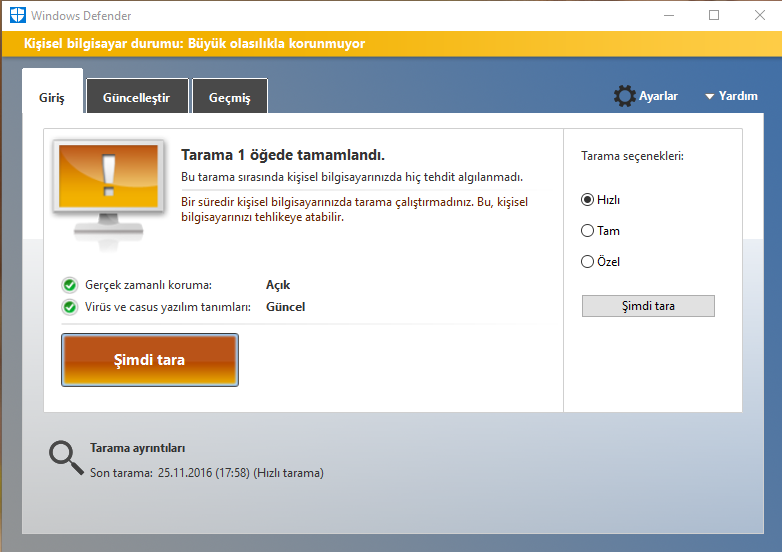The image size is (782, 552).
Task: Click the large orange Şimdi tara button
Action: tap(150, 360)
